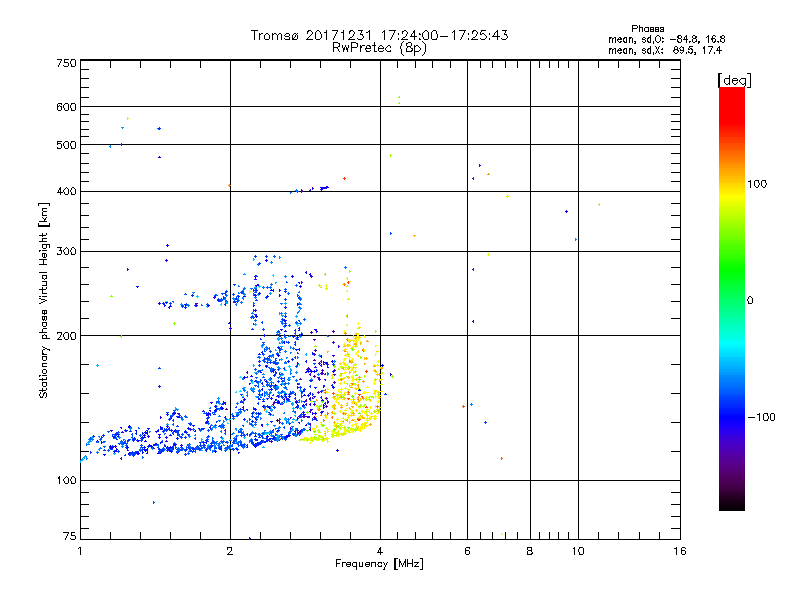Viewport: 800px width, 600px height.
Task: Click the colorbar tick label '0'
Action: (x=750, y=301)
